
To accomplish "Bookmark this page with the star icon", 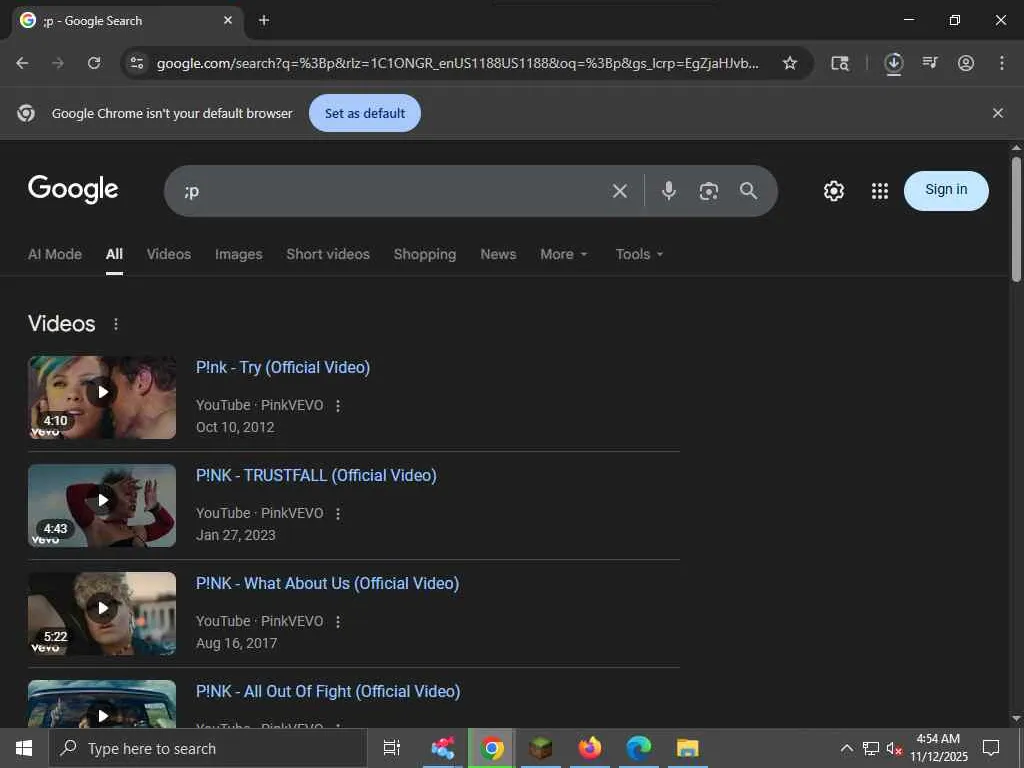I will click(790, 63).
